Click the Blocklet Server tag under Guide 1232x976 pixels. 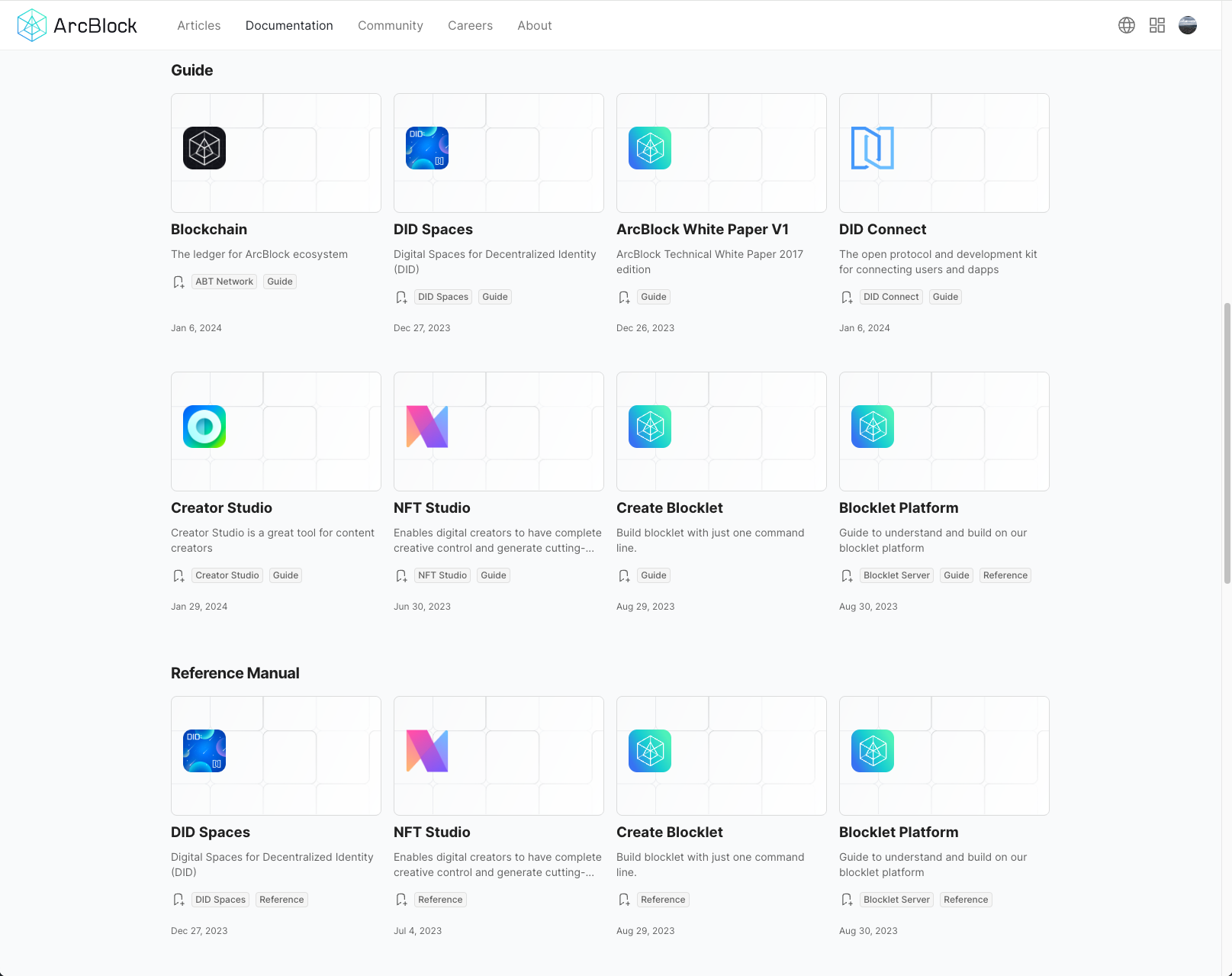tap(896, 575)
